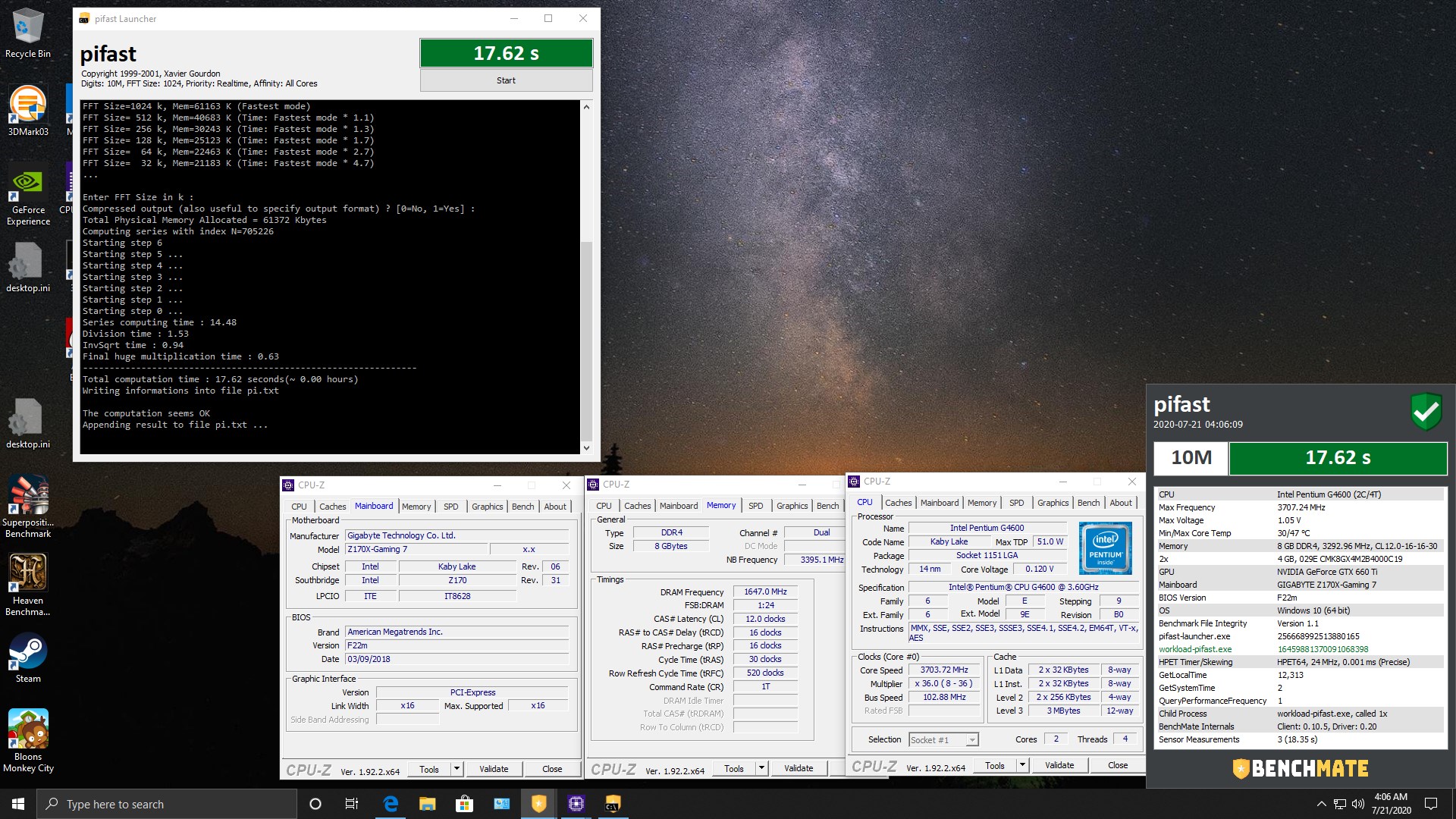Open the Memory tab in the CPU-tab CPU-Z window
This screenshot has height=819, width=1456.
(x=982, y=503)
